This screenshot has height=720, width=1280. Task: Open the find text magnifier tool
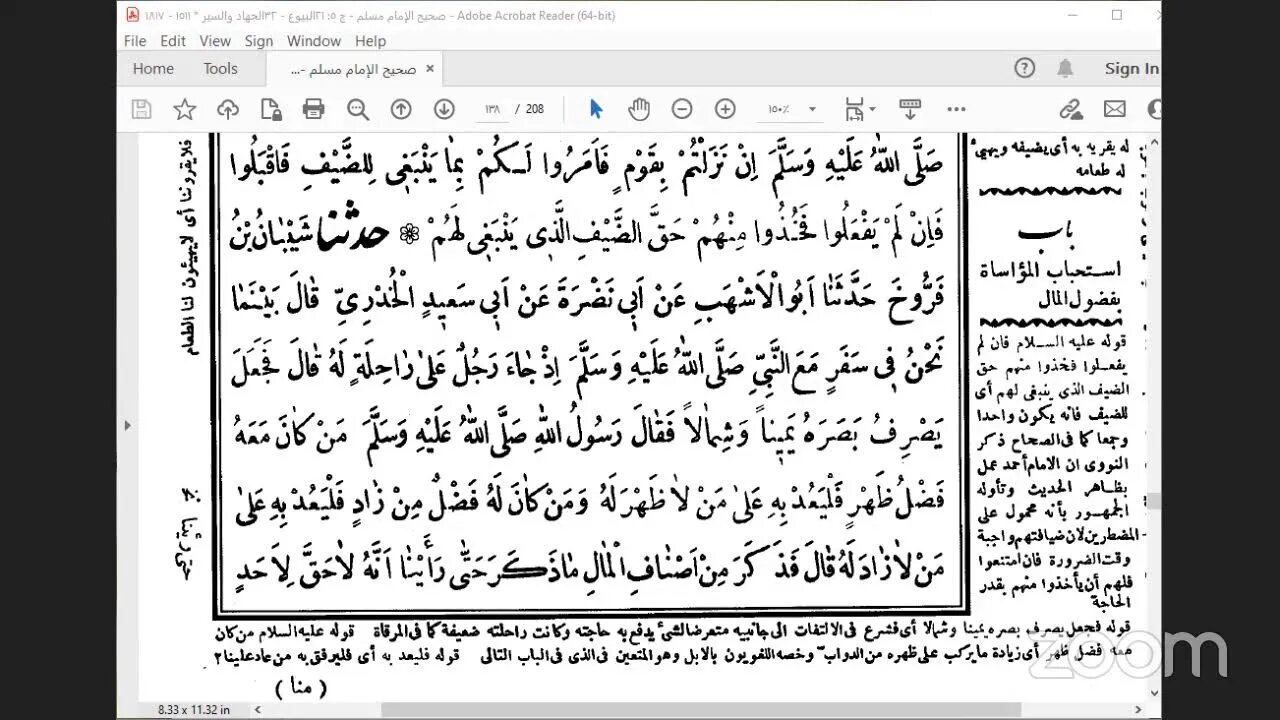(x=358, y=109)
